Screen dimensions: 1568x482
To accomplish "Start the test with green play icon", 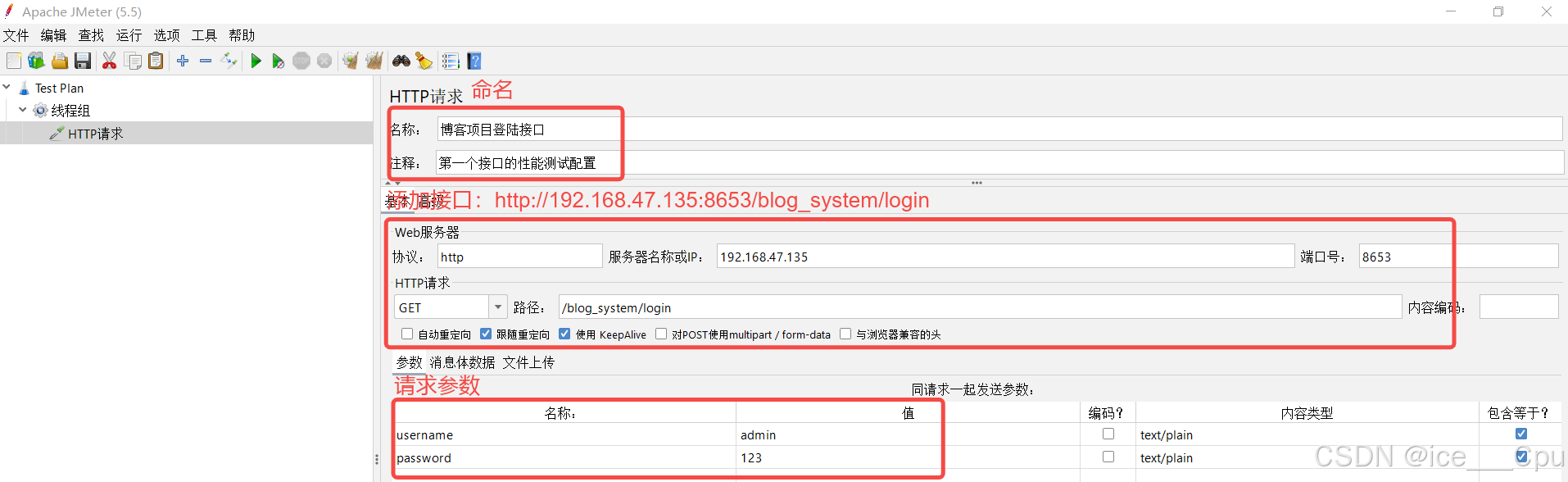I will pyautogui.click(x=256, y=61).
